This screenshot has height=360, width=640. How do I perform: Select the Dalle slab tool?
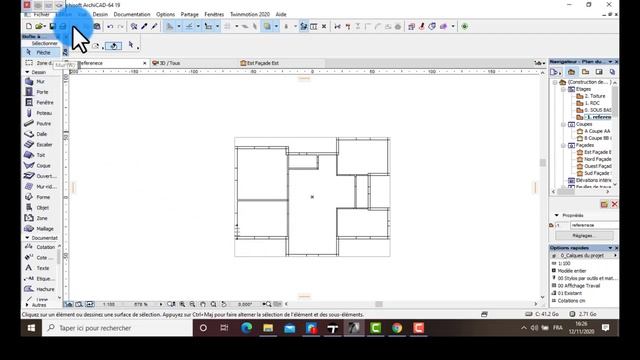pos(40,134)
